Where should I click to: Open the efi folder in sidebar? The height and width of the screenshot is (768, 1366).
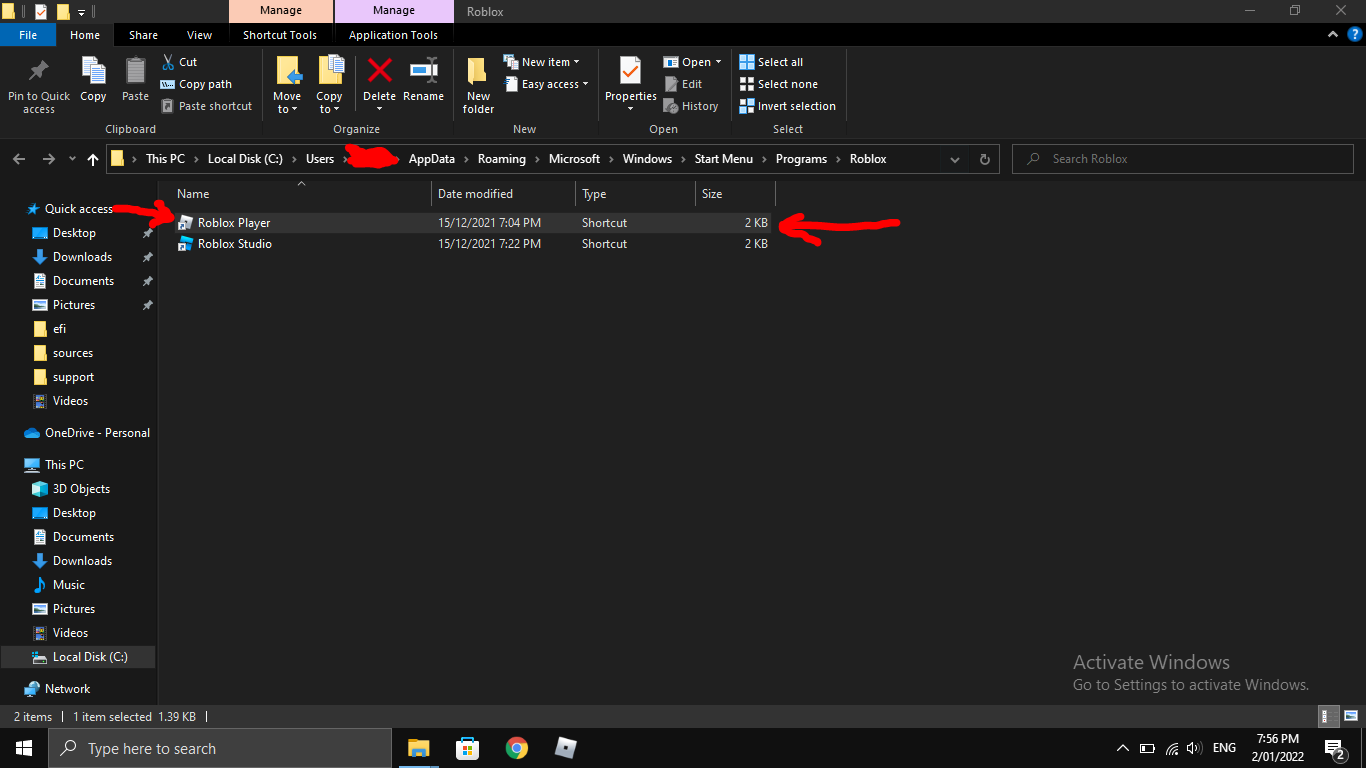(59, 329)
